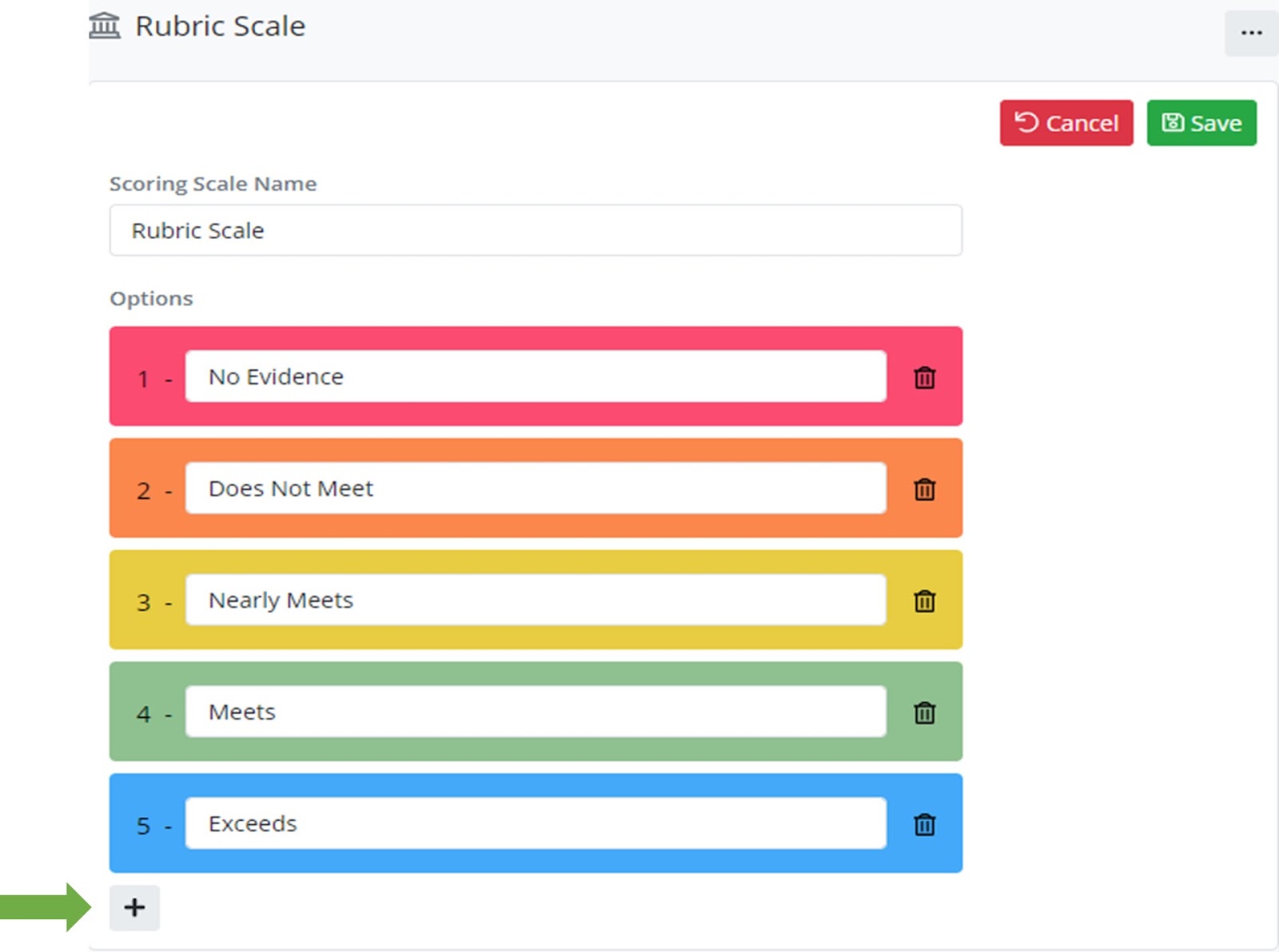This screenshot has height=952, width=1279.
Task: Click the Rubric Scale page heading
Action: pyautogui.click(x=220, y=26)
